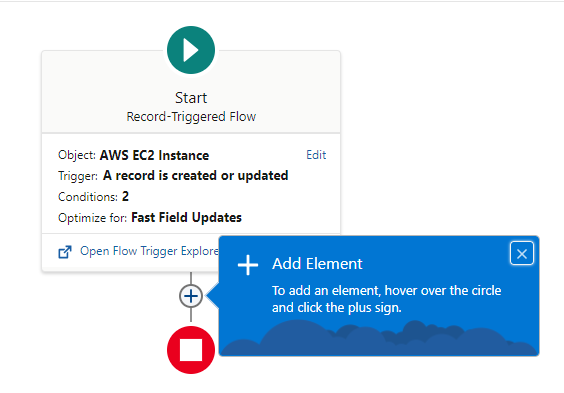Image resolution: width=564 pixels, height=393 pixels.
Task: Click the external link icon beside Flow Trigger Explorer
Action: coord(65,252)
